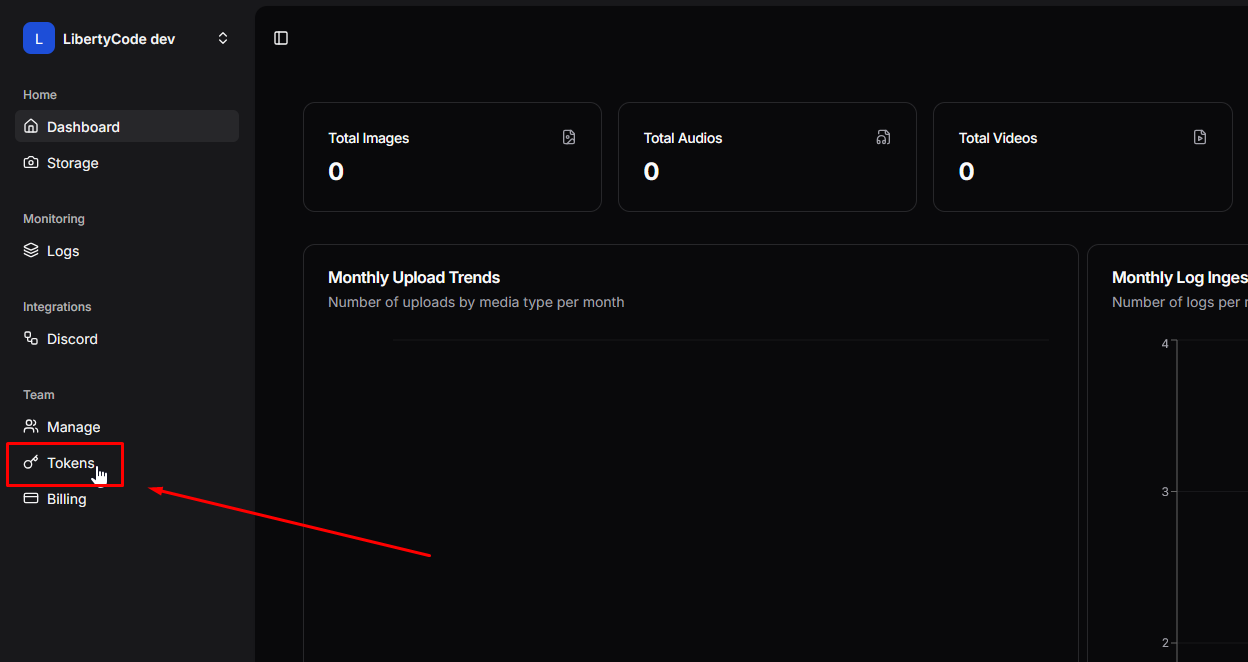The image size is (1248, 662).
Task: Toggle the sidebar panel icon
Action: coord(281,38)
